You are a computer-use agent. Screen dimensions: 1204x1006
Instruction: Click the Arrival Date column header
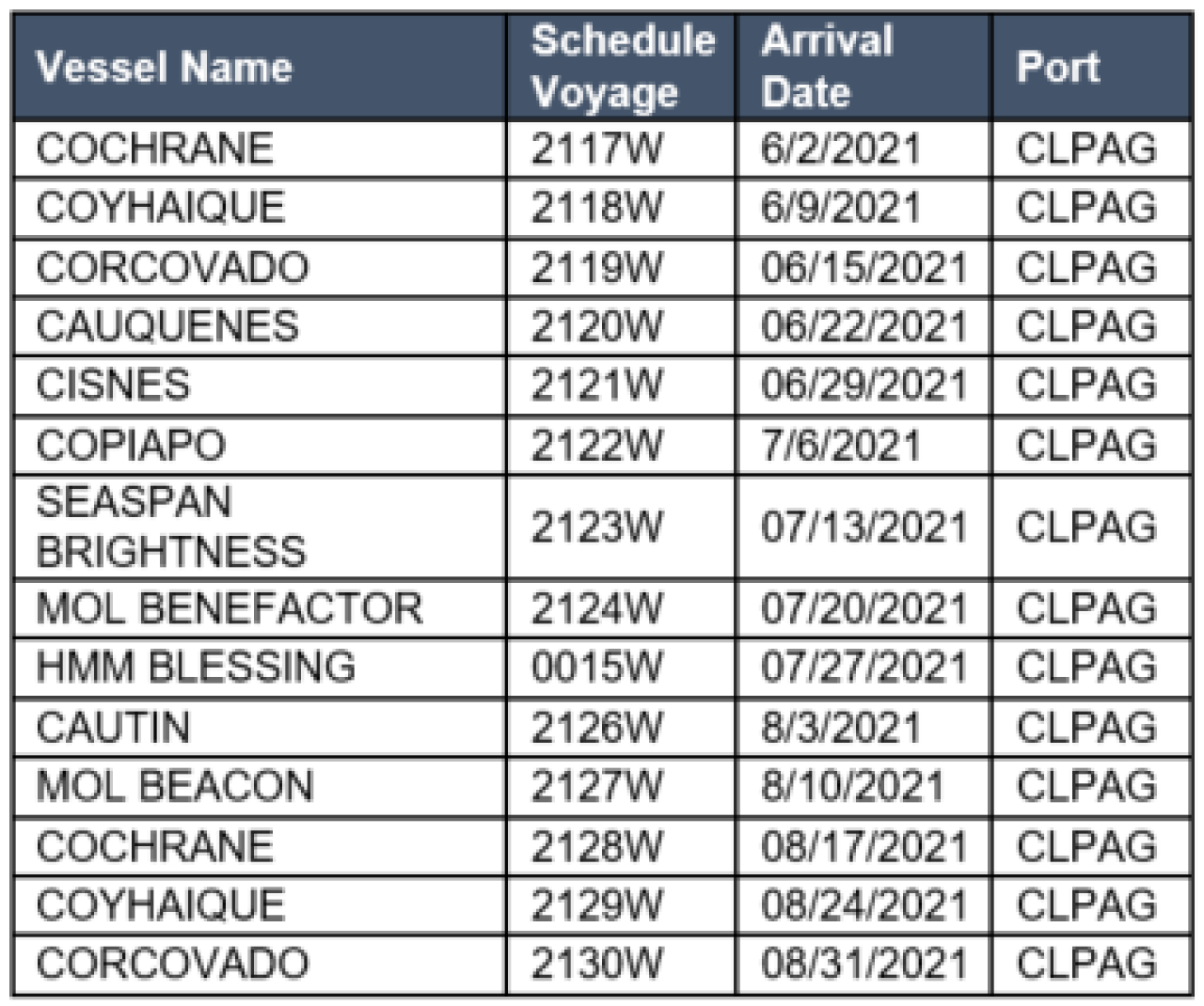(863, 67)
